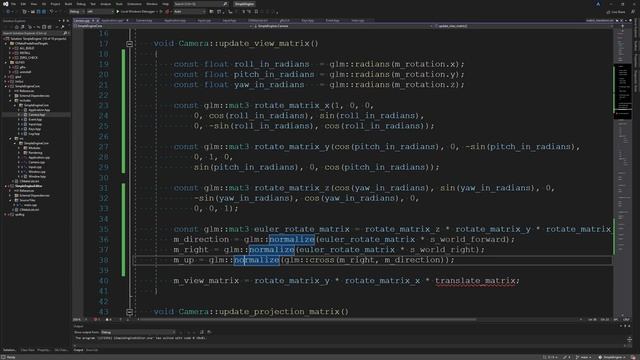This screenshot has width=640, height=360.
Task: Open the account profile icon
Action: point(598,4)
